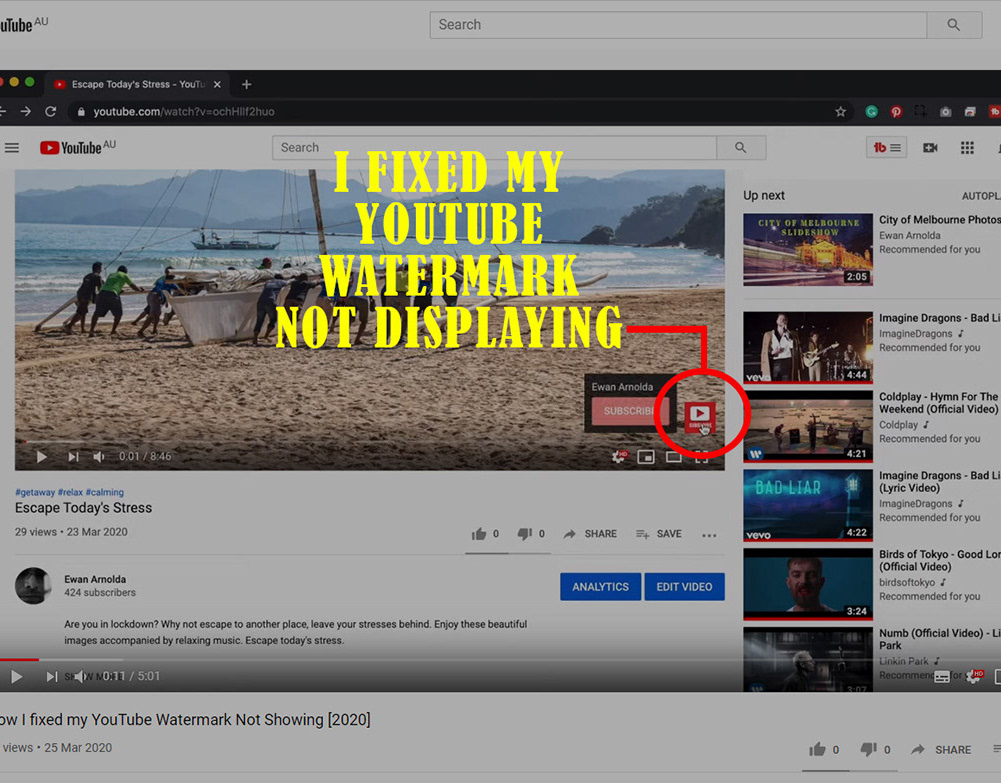1001x783 pixels.
Task: Reload the page in inner browser
Action: 51,112
